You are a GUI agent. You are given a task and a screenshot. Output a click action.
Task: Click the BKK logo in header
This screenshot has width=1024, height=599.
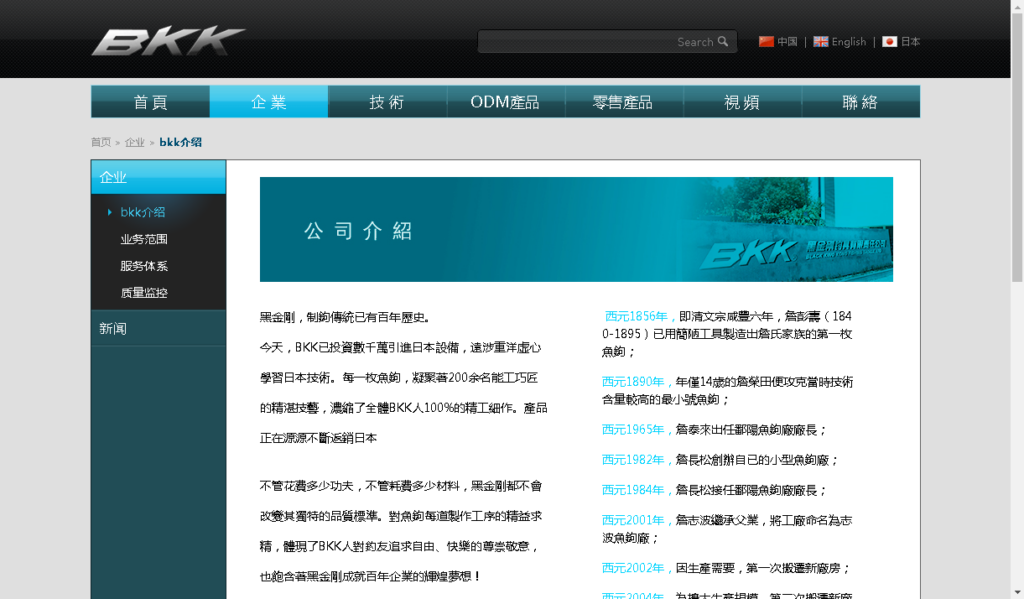click(168, 42)
